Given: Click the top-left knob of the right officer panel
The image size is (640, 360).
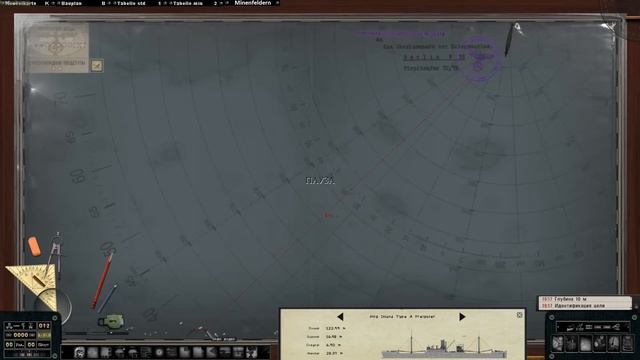Looking at the screenshot, I should (x=551, y=317).
